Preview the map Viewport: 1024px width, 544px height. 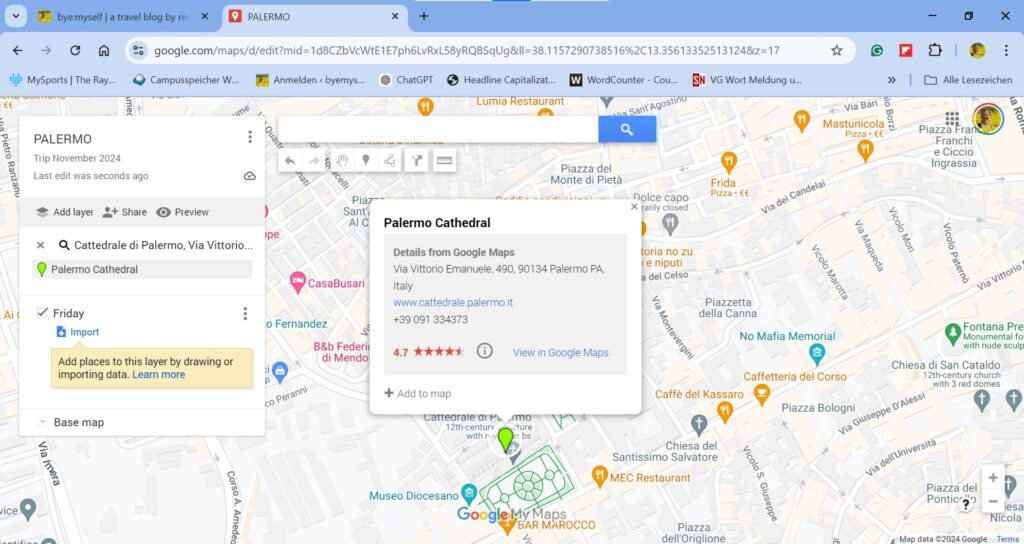point(183,212)
